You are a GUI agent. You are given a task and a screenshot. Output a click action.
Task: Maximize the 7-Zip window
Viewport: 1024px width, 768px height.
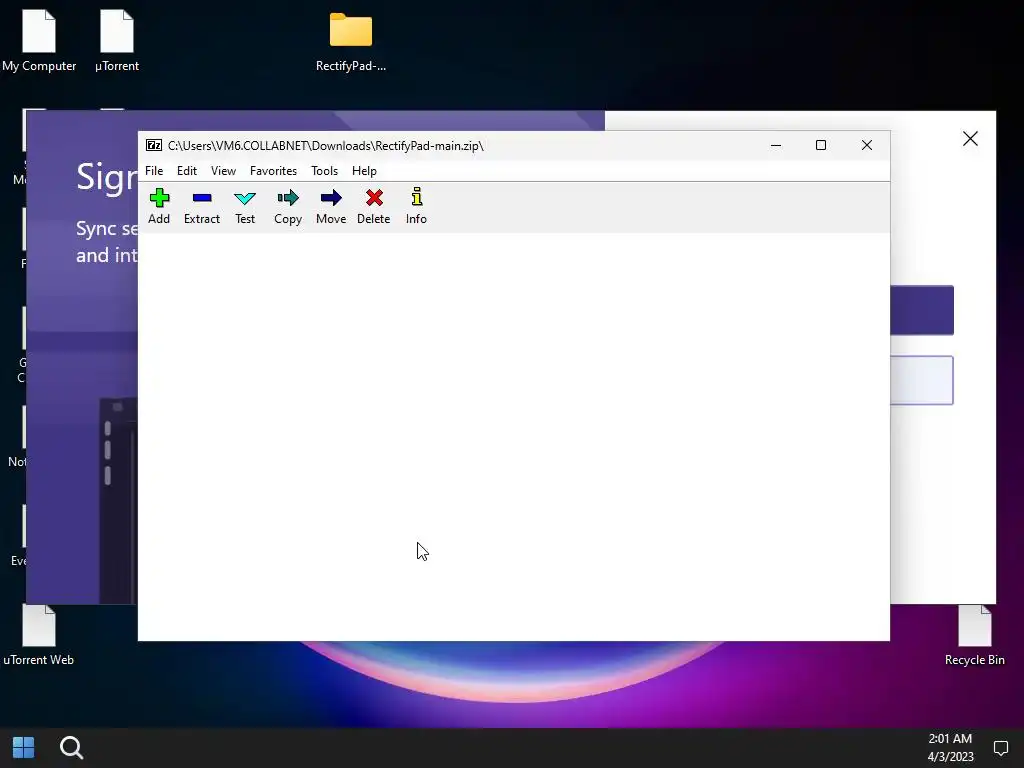coord(821,145)
